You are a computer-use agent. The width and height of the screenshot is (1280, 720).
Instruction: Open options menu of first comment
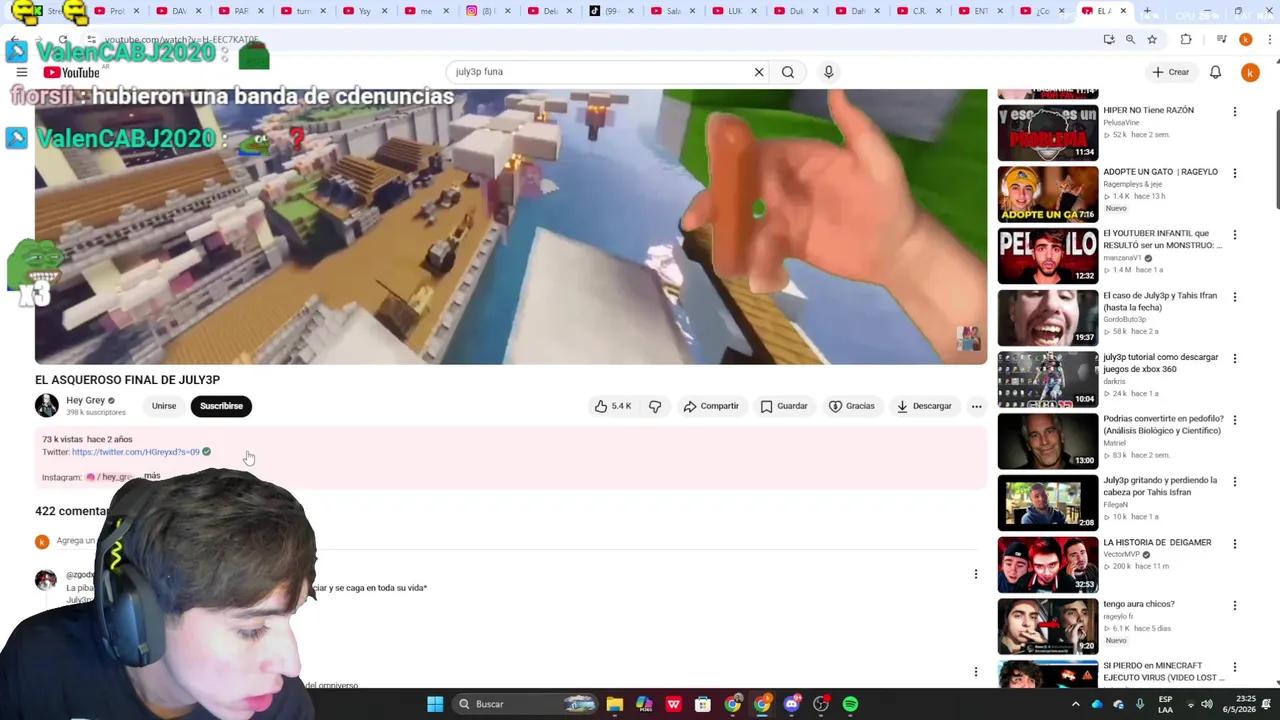[975, 574]
